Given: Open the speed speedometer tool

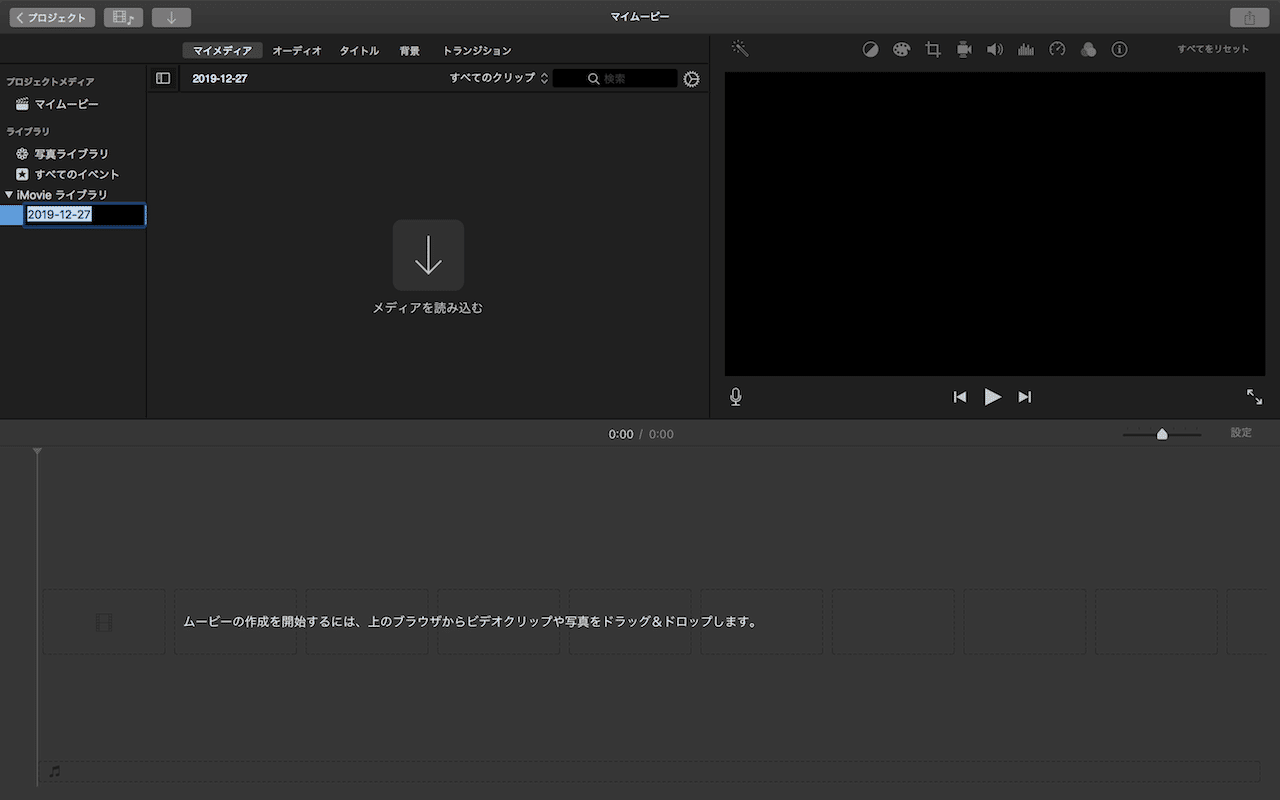Looking at the screenshot, I should coord(1057,49).
